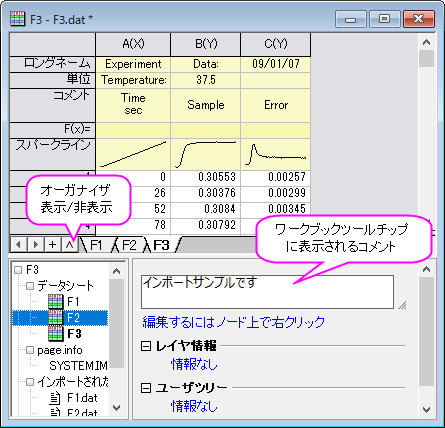Select column A(X) header
Image resolution: width=445 pixels, height=428 pixels.
[133, 44]
